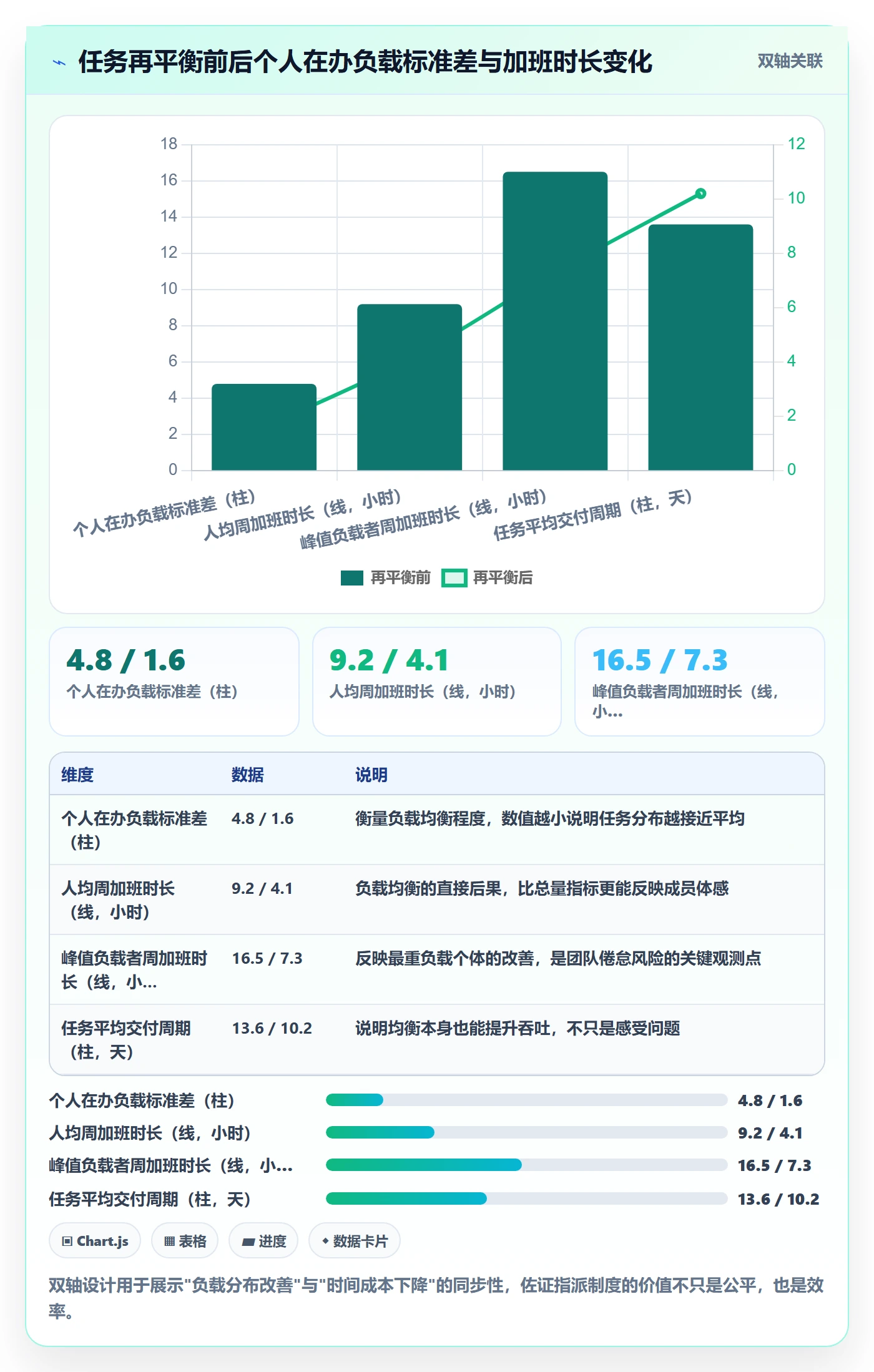
Task: Select the 4.8 / 1.6 data card
Action: pos(174,682)
